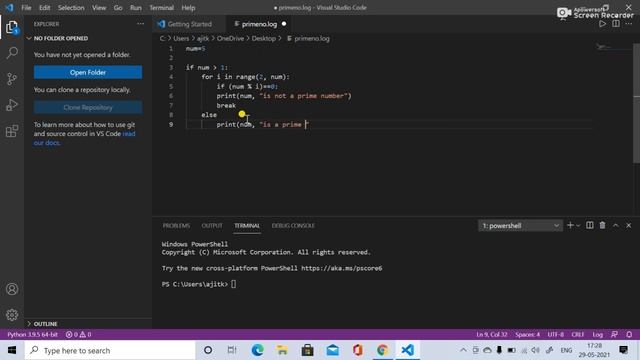
Task: Open Google Chrome from taskbar
Action: [382, 350]
